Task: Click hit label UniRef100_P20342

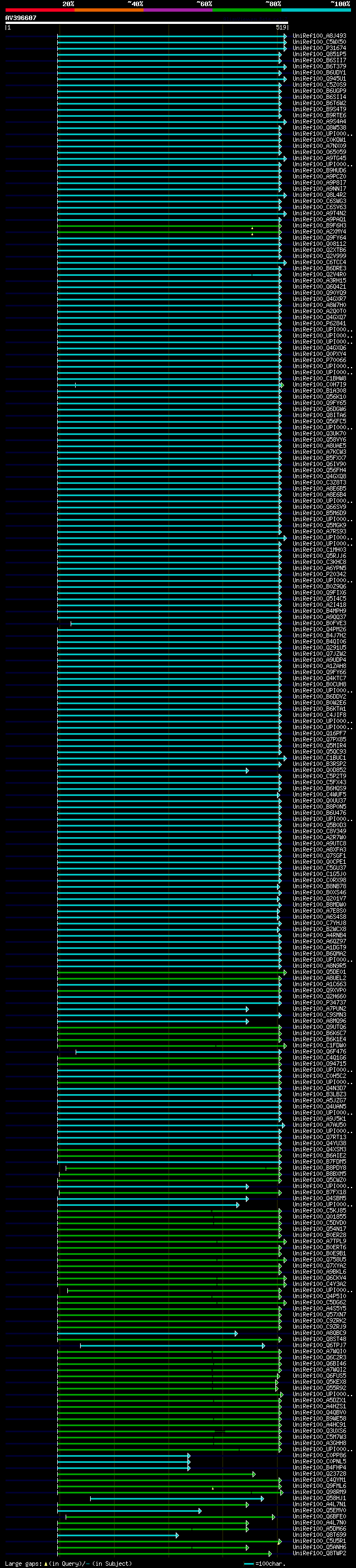Action: tap(319, 575)
